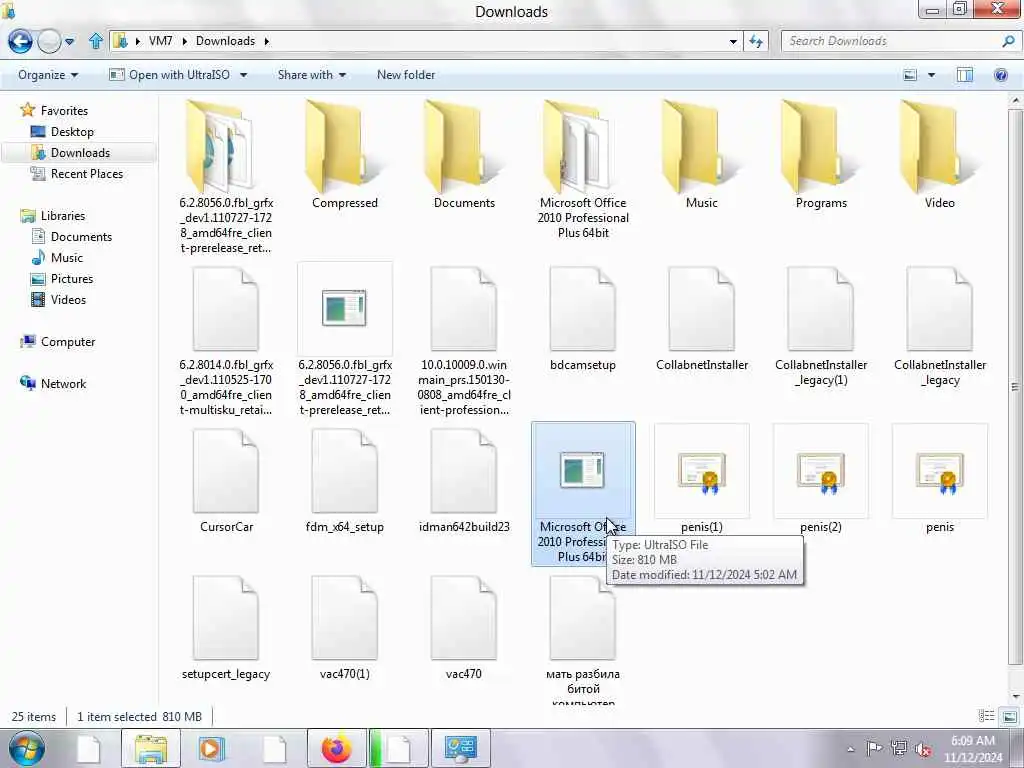Select the 6.2.8014.0 multisku file

[x=226, y=340]
